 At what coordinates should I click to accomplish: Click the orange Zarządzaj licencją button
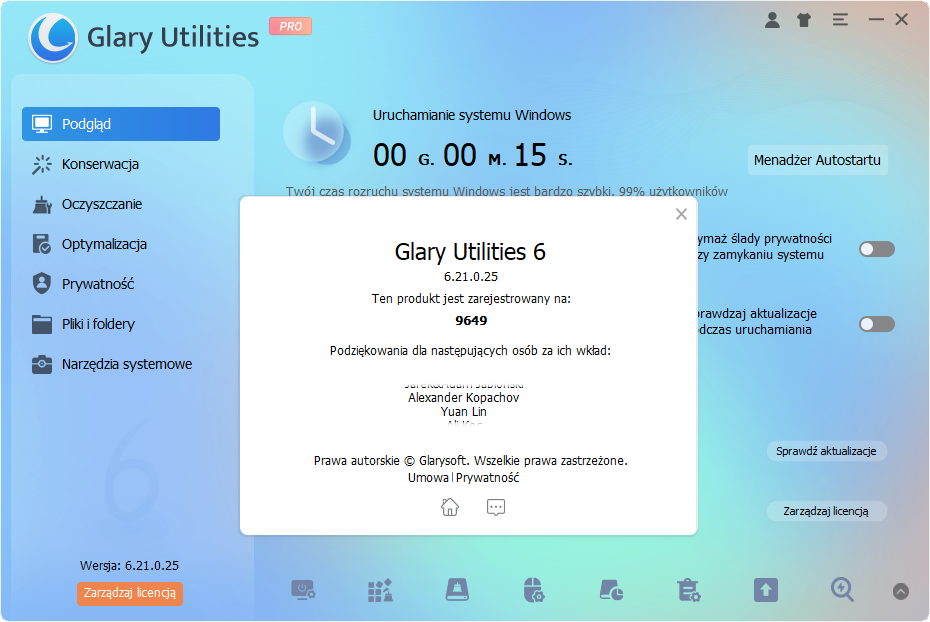[130, 593]
